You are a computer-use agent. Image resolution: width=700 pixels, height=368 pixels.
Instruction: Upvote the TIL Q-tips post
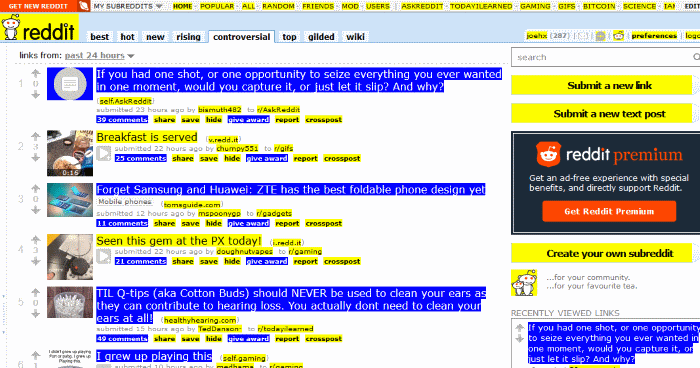36,293
